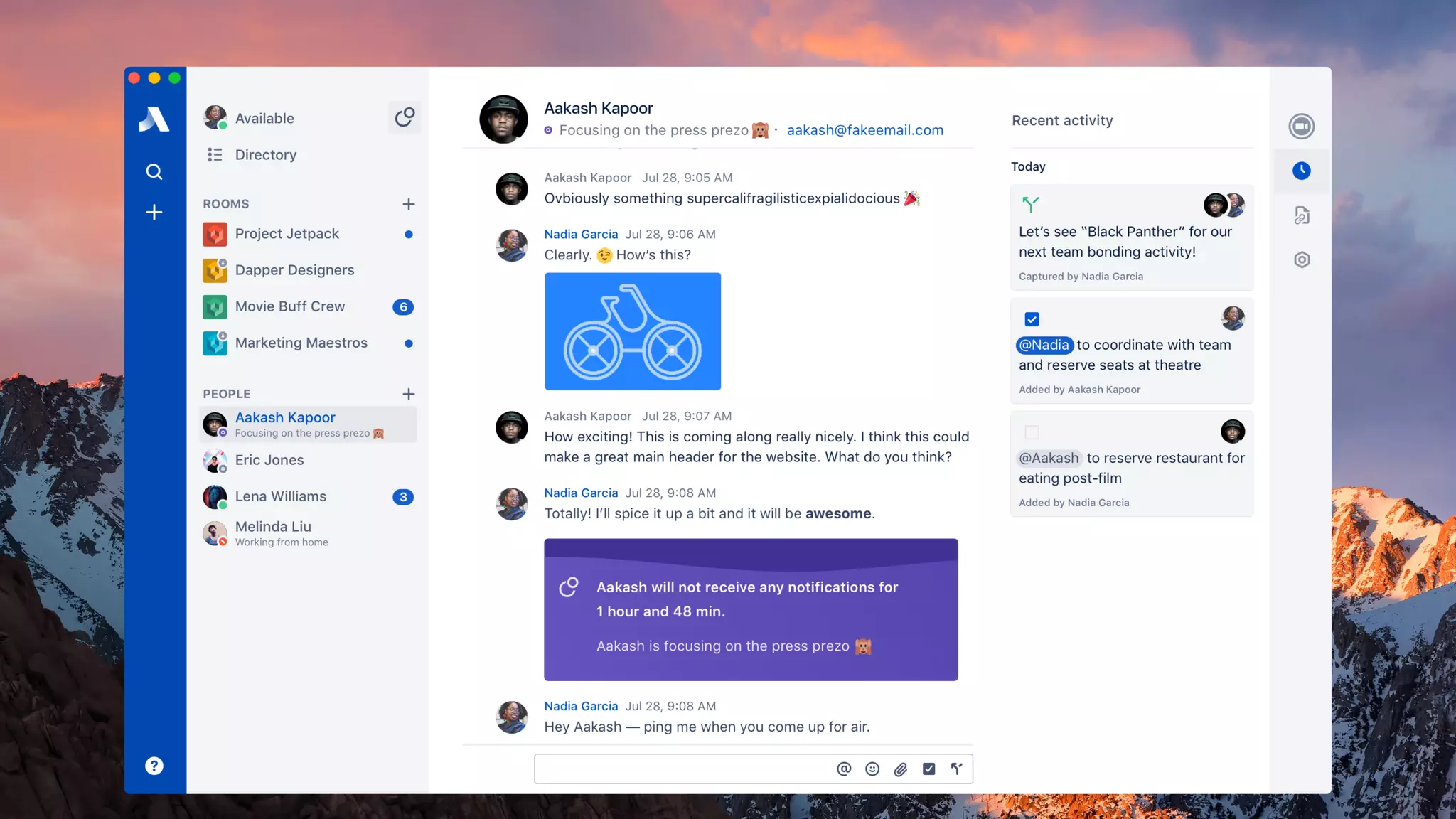Mark message as decision icon

click(957, 769)
